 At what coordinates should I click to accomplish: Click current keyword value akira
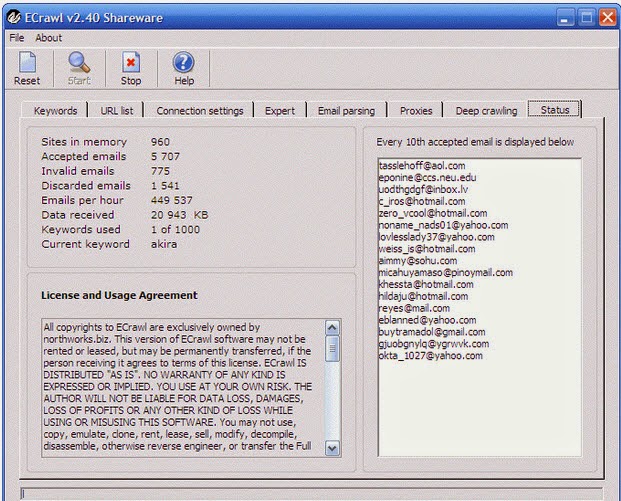click(164, 244)
